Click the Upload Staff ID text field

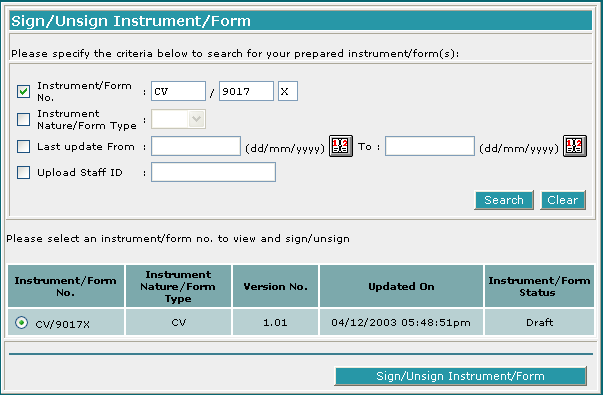tap(213, 172)
